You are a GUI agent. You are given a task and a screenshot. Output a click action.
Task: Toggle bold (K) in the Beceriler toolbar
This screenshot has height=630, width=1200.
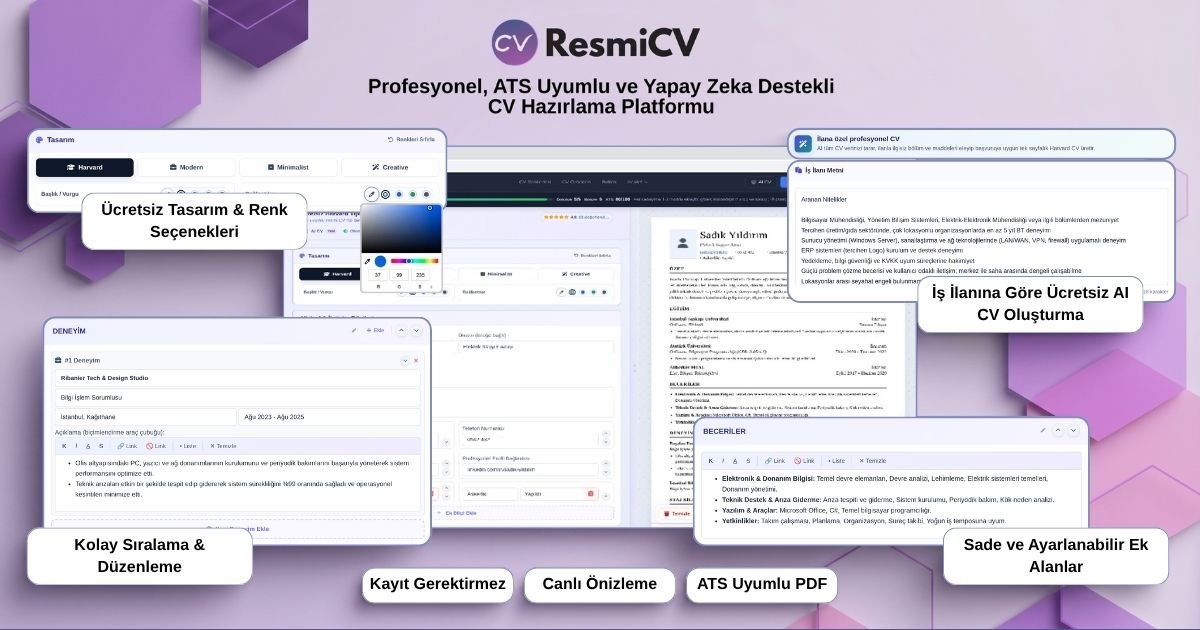(711, 461)
